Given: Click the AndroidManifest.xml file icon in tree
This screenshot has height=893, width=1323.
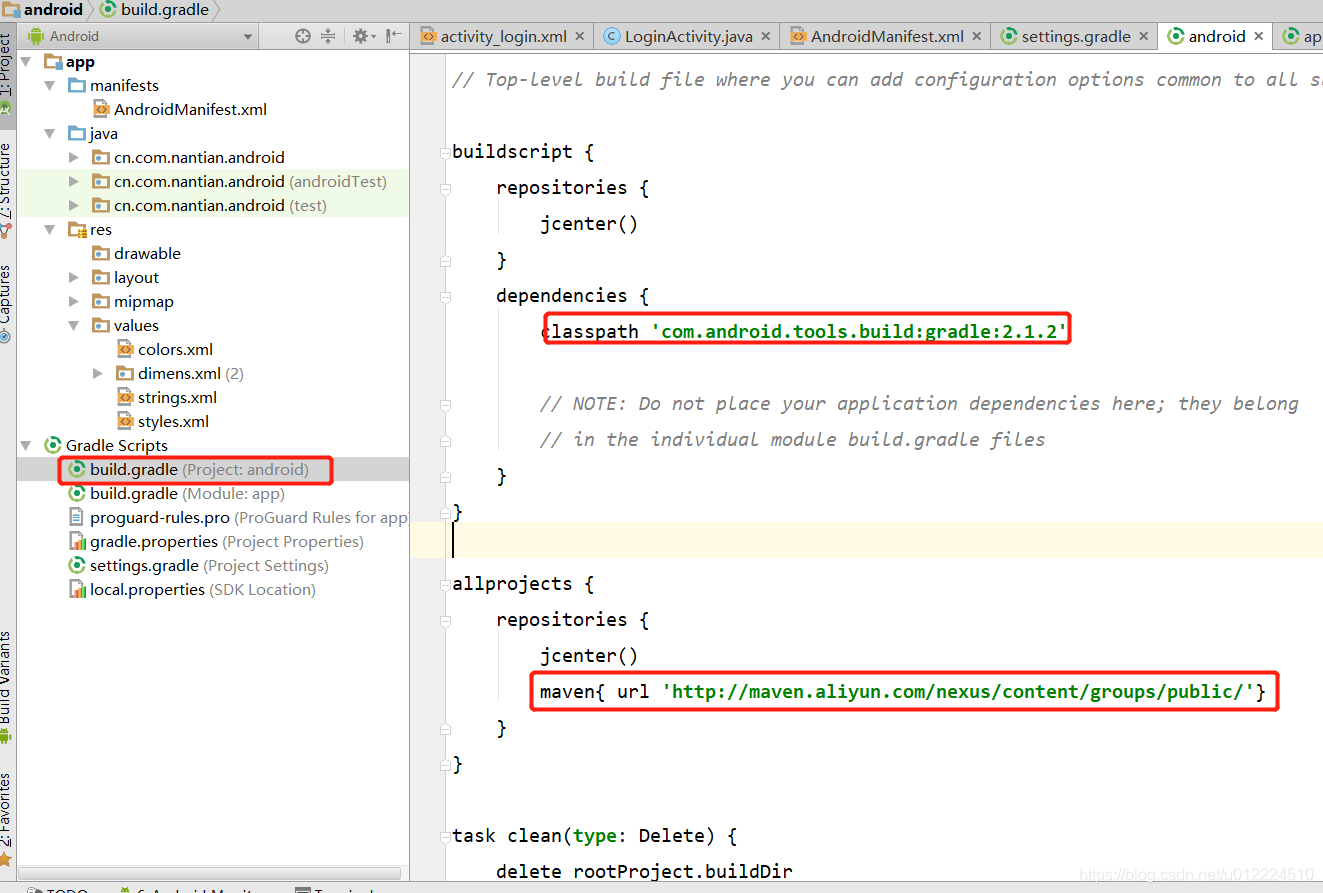Looking at the screenshot, I should pyautogui.click(x=101, y=110).
